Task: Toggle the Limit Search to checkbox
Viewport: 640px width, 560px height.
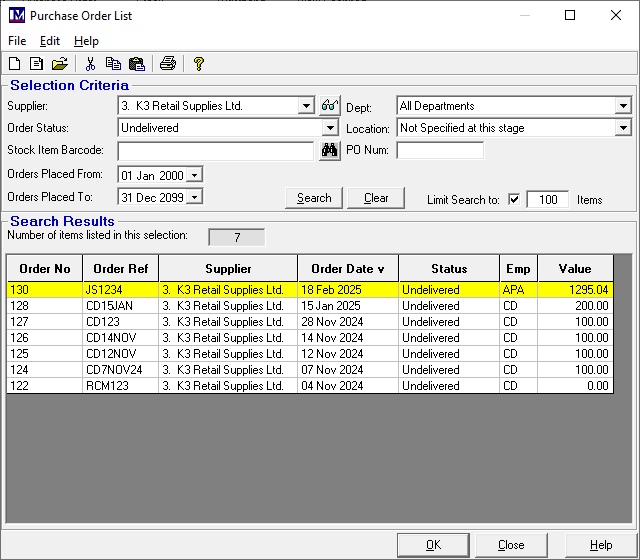Action: [514, 199]
